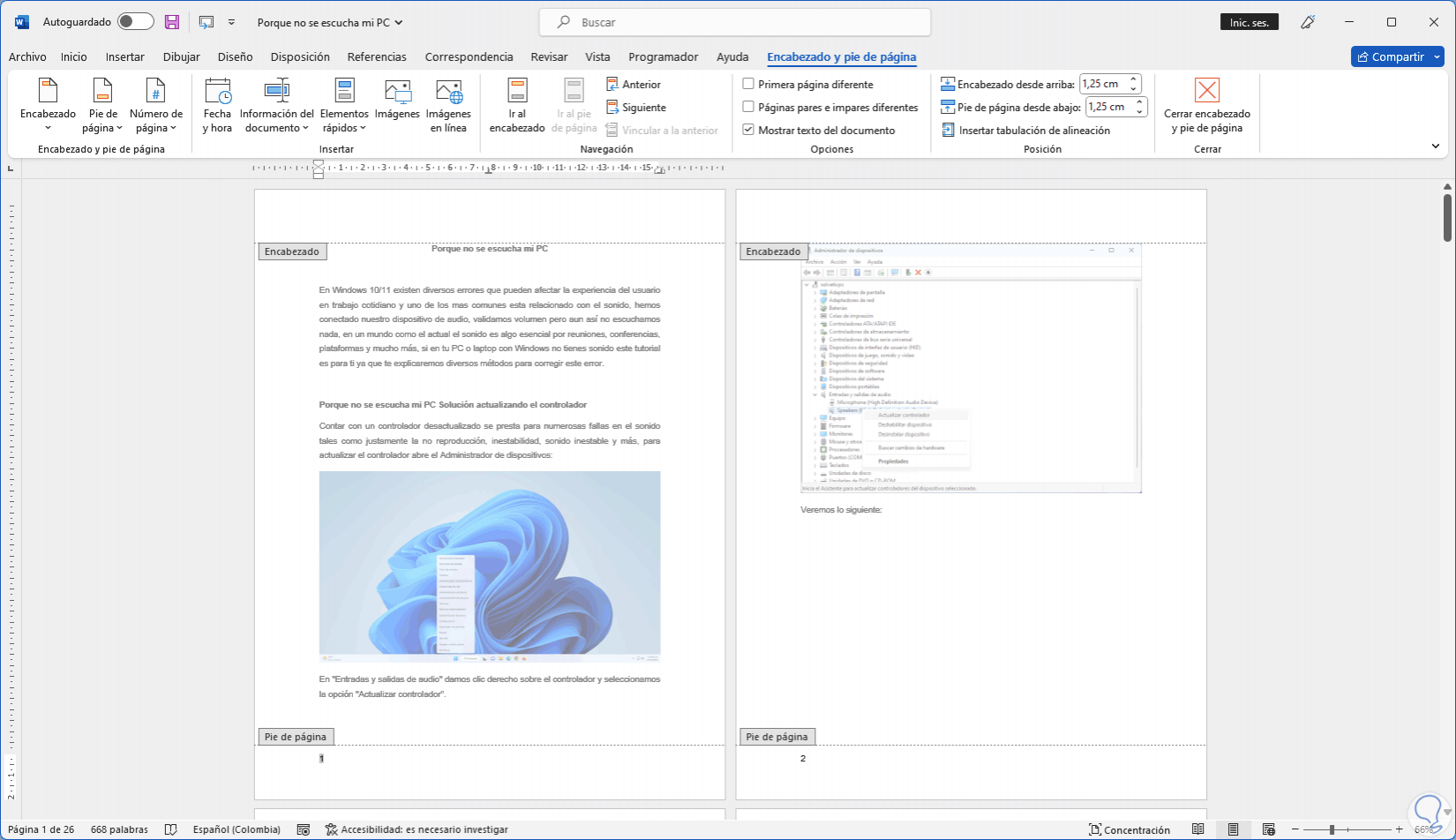This screenshot has height=840, width=1456.
Task: Select Web Layout view icon
Action: [x=1268, y=829]
